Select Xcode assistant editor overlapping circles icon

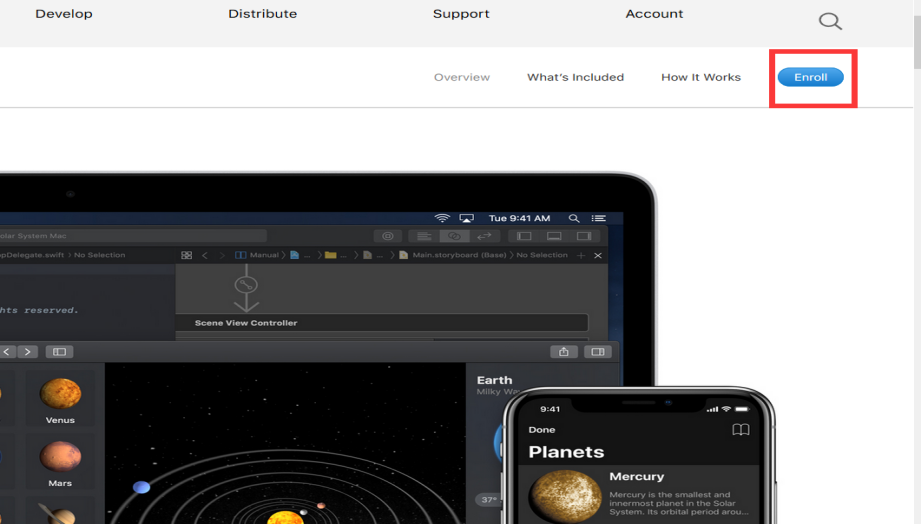pos(454,236)
